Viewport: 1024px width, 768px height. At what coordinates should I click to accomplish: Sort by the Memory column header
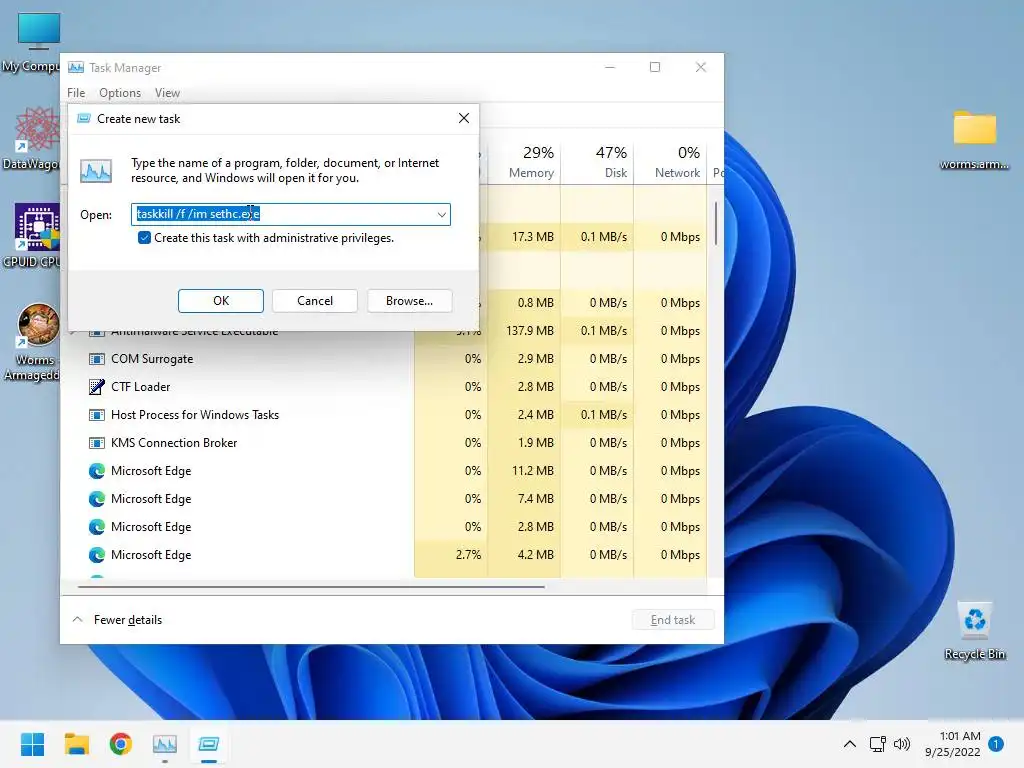[524, 161]
